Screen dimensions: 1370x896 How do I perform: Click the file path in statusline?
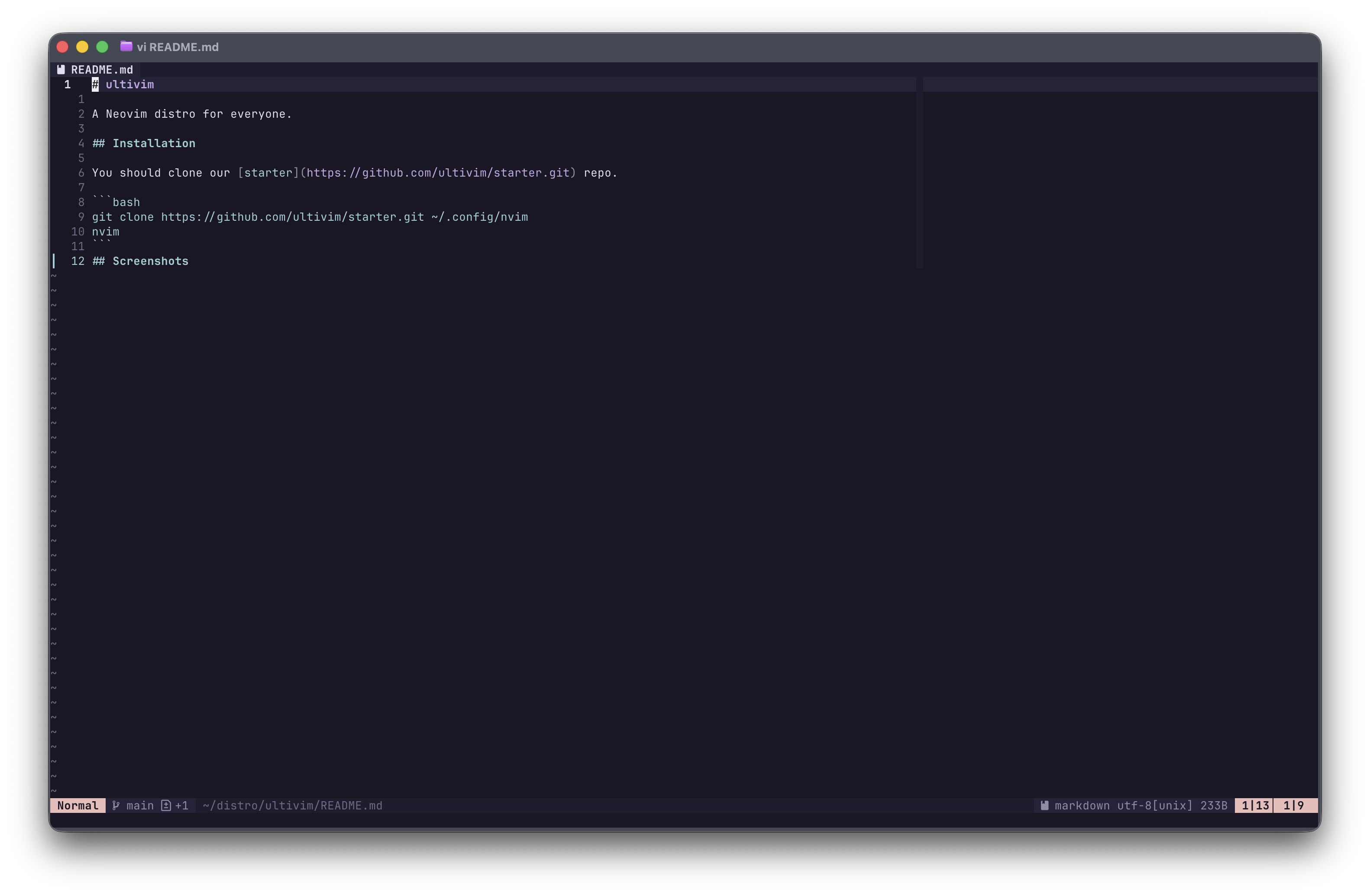(292, 805)
